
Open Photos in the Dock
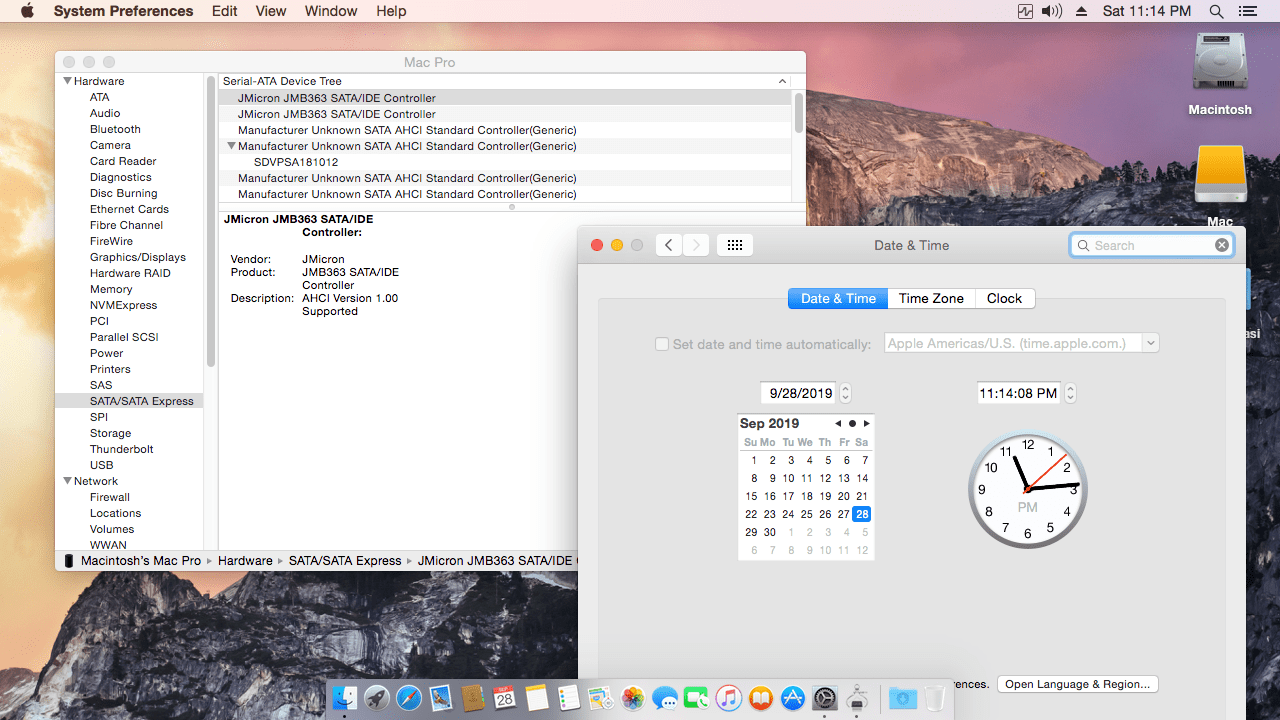point(633,698)
